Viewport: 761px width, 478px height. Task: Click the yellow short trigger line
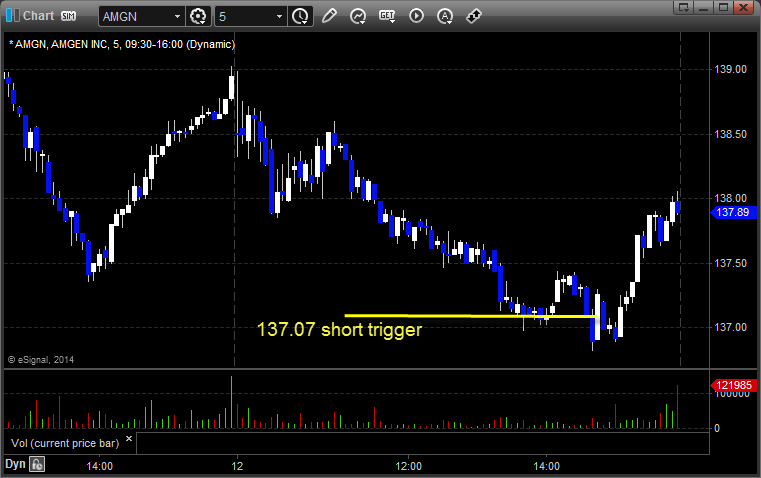(x=471, y=316)
